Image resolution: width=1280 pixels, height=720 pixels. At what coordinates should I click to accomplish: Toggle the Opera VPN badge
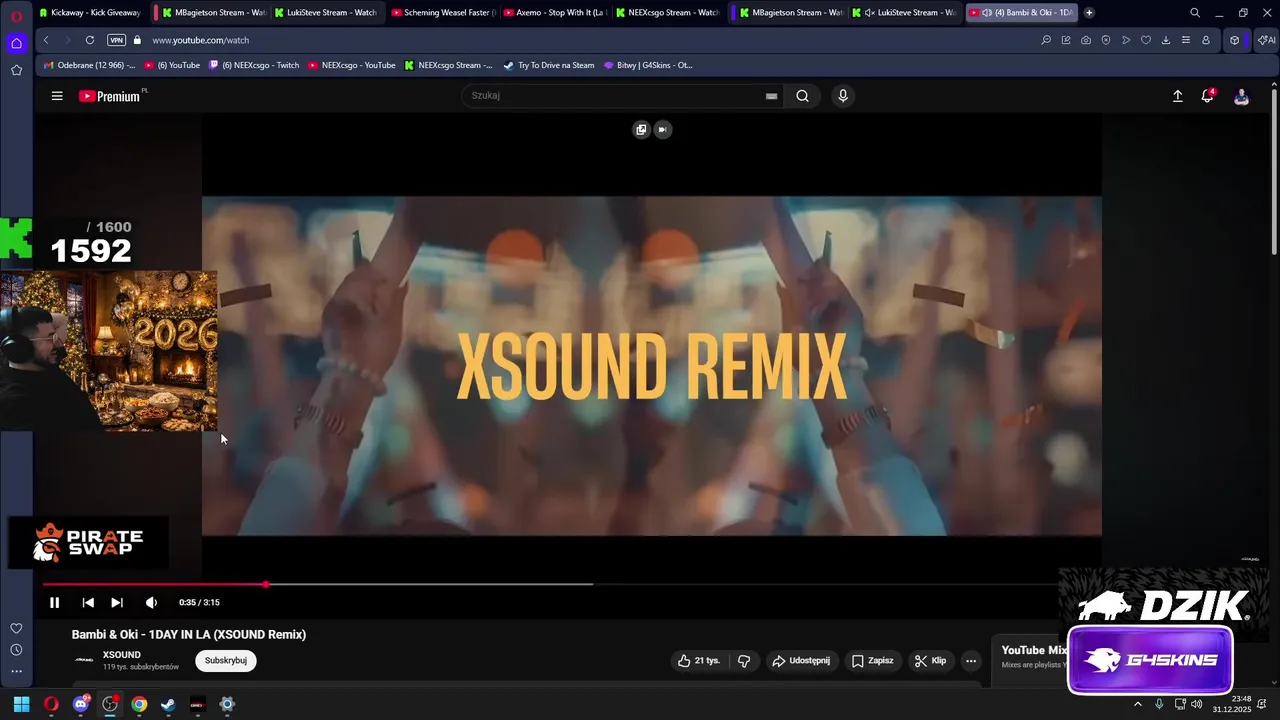click(x=116, y=40)
